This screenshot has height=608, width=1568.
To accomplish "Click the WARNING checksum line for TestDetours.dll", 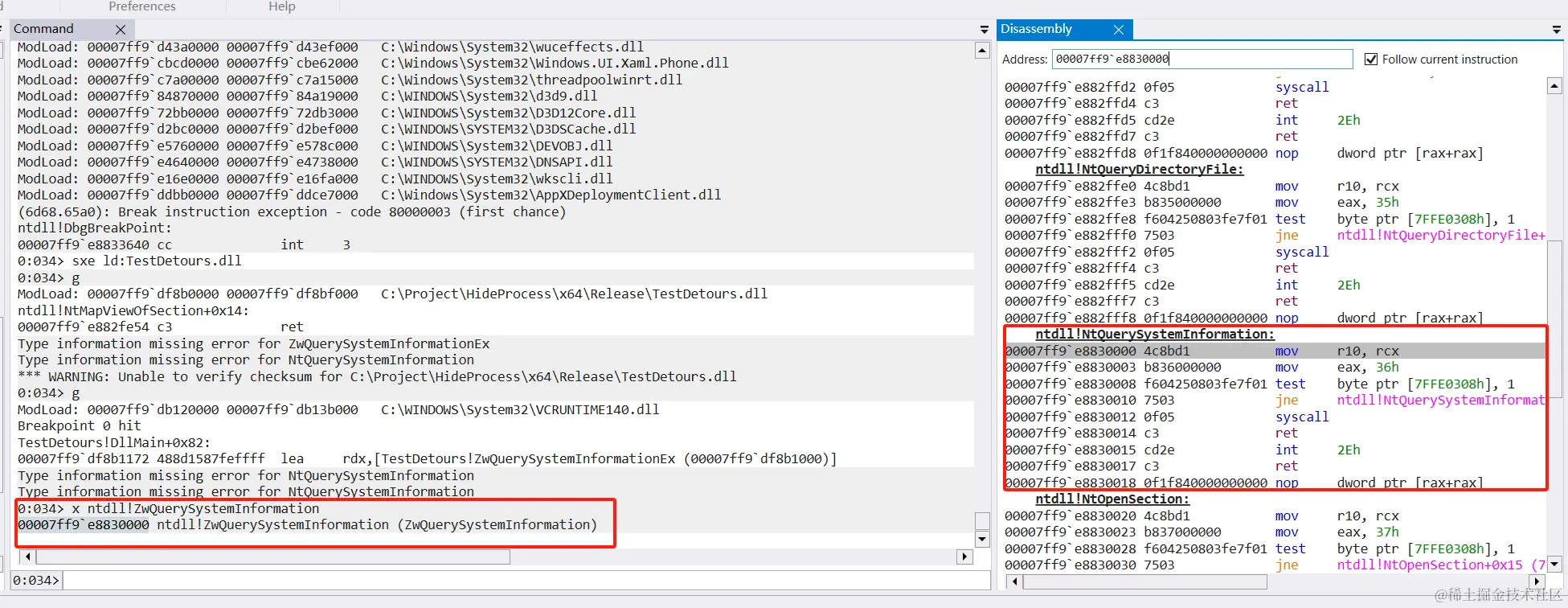I will [377, 377].
